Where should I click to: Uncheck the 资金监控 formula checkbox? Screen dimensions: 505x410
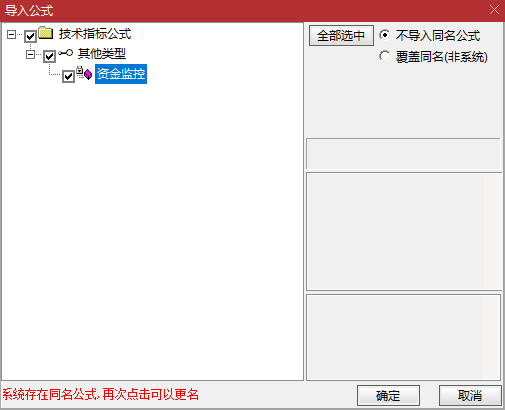[68, 76]
